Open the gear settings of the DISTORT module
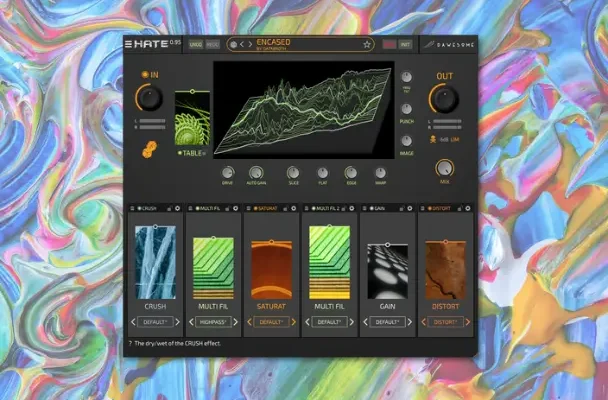The width and height of the screenshot is (608, 400). click(470, 209)
